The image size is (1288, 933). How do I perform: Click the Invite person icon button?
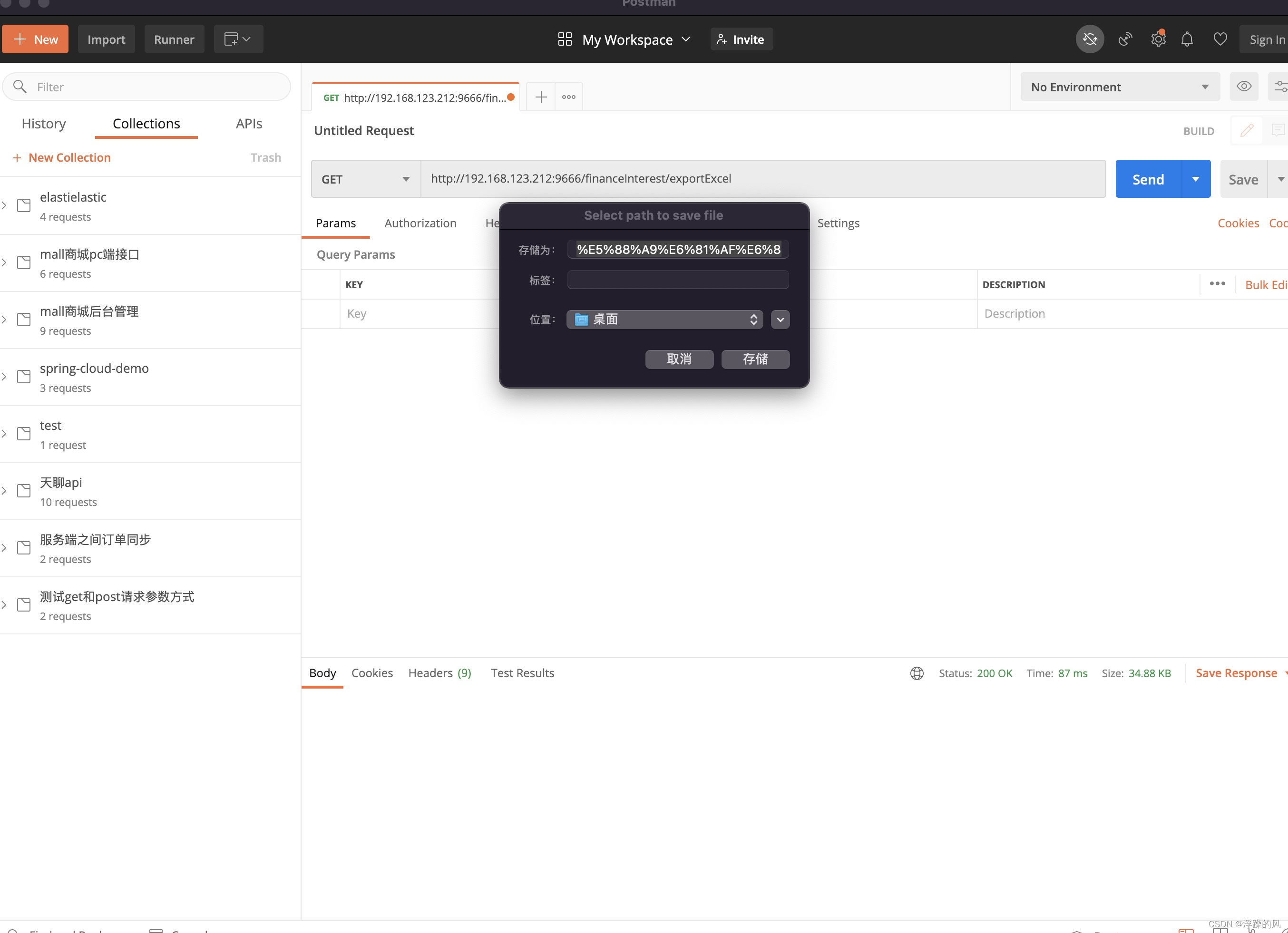pos(721,39)
